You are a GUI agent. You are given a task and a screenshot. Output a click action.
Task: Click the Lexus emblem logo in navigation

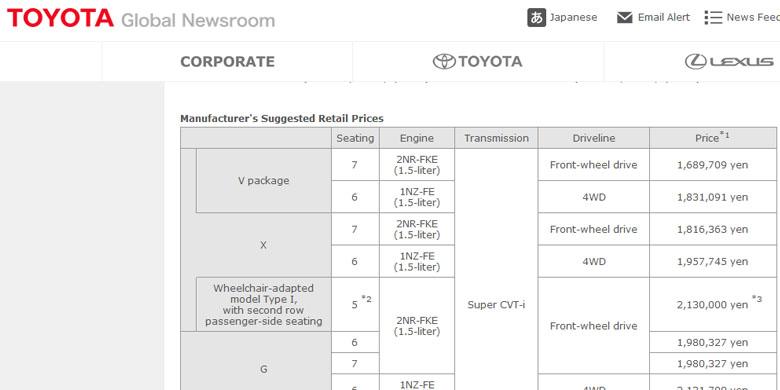(x=695, y=62)
